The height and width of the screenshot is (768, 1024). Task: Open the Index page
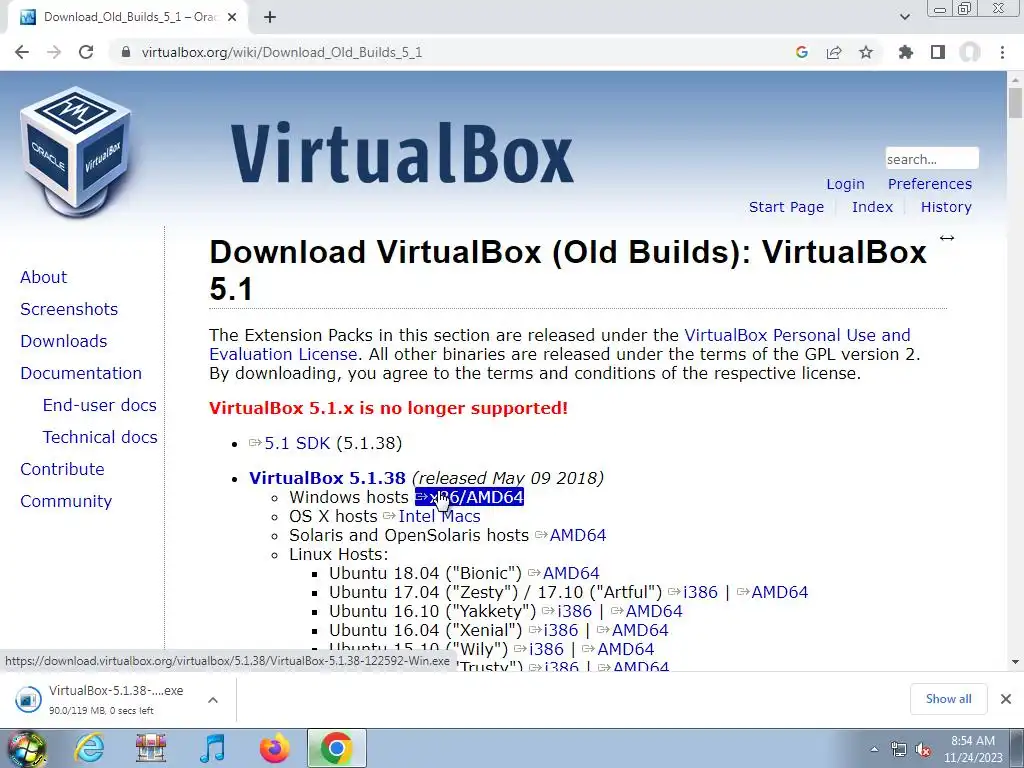pyautogui.click(x=872, y=207)
